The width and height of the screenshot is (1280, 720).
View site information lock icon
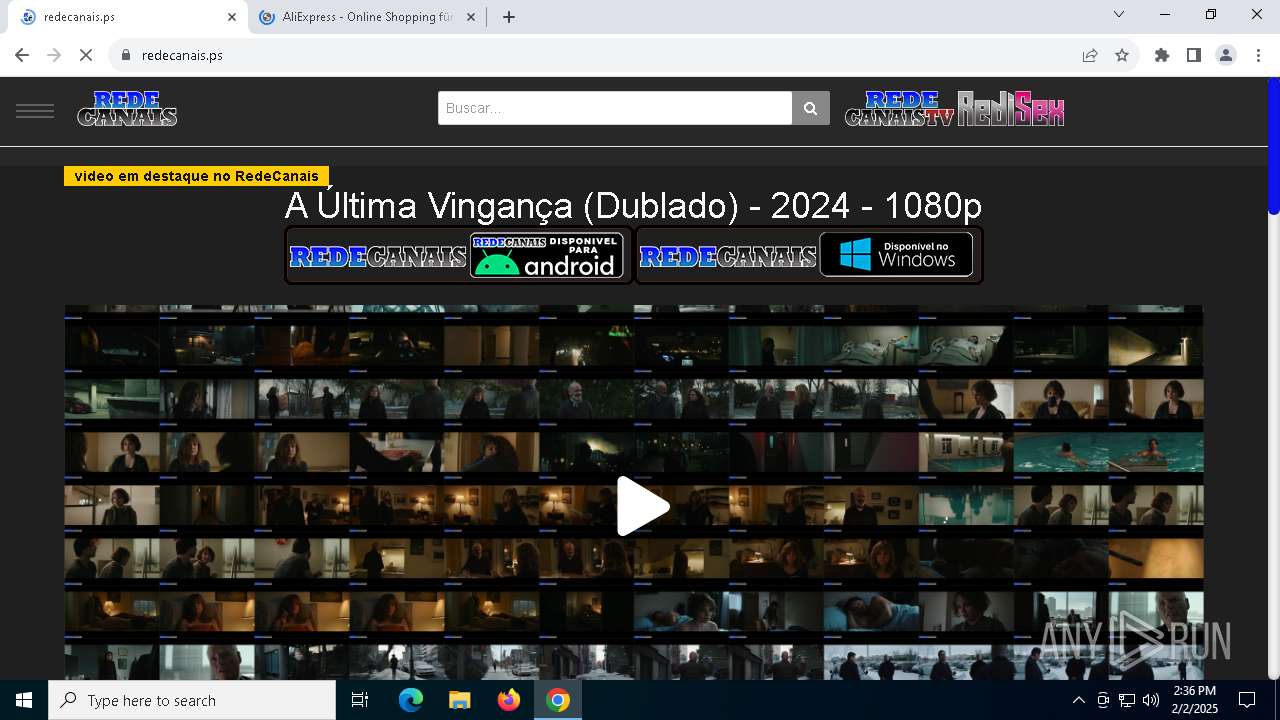coord(126,55)
